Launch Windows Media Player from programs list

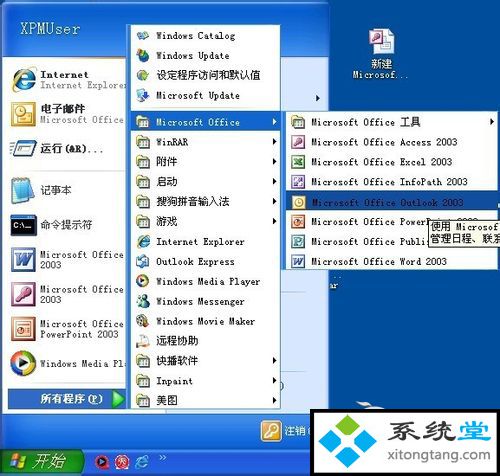click(205, 282)
